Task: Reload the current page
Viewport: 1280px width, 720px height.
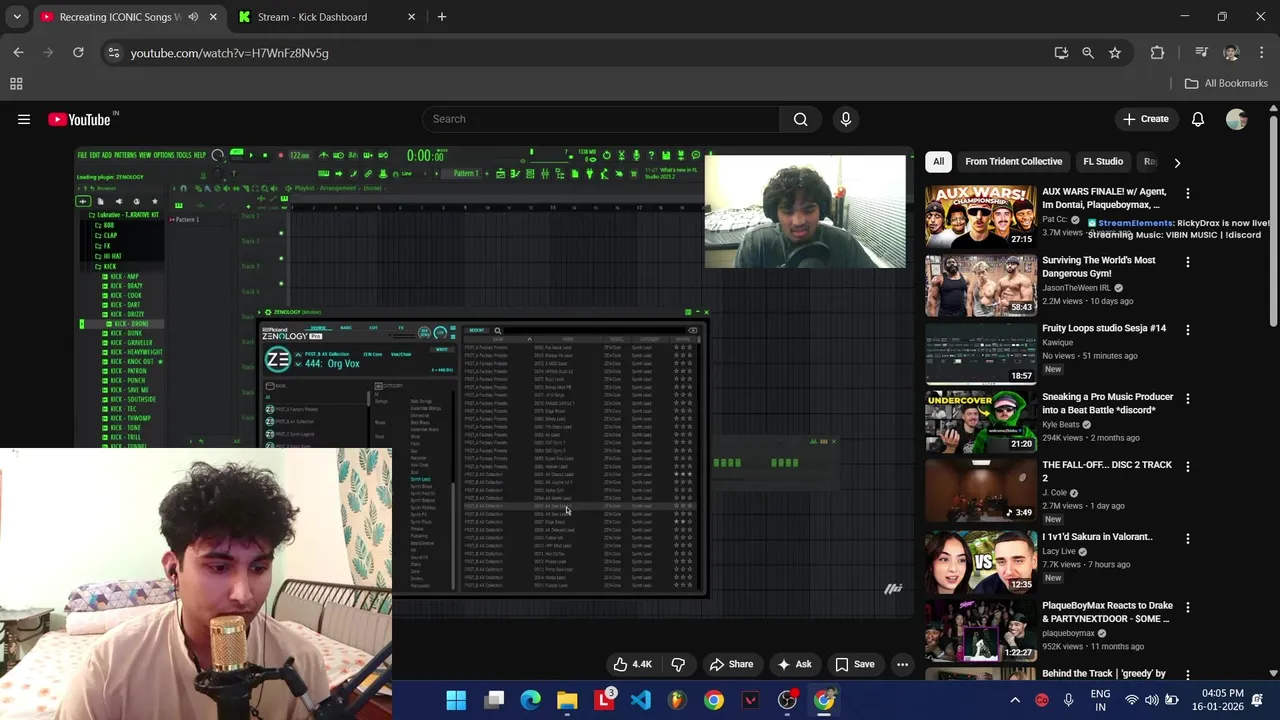Action: point(78,53)
